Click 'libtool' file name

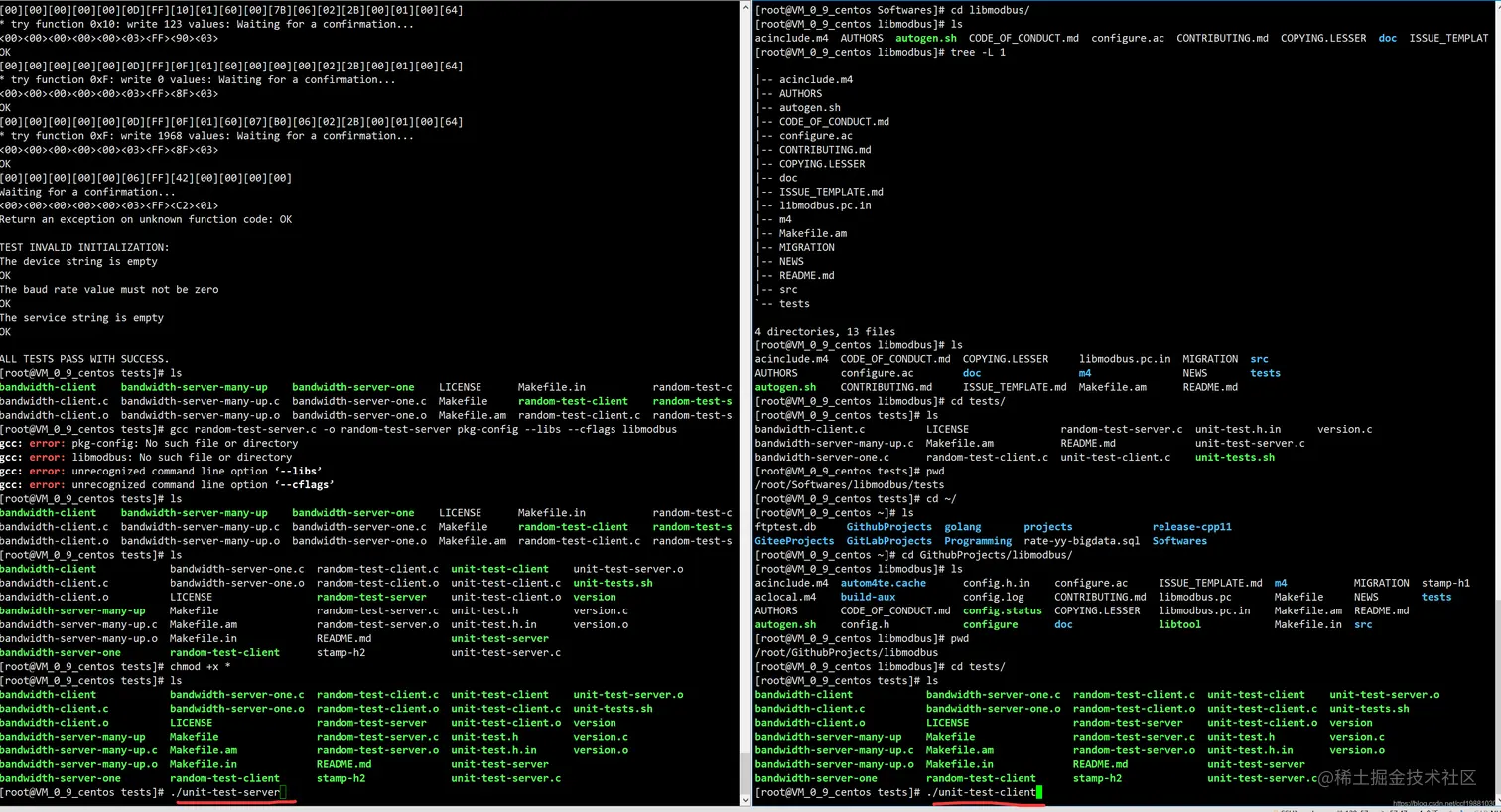(1180, 624)
